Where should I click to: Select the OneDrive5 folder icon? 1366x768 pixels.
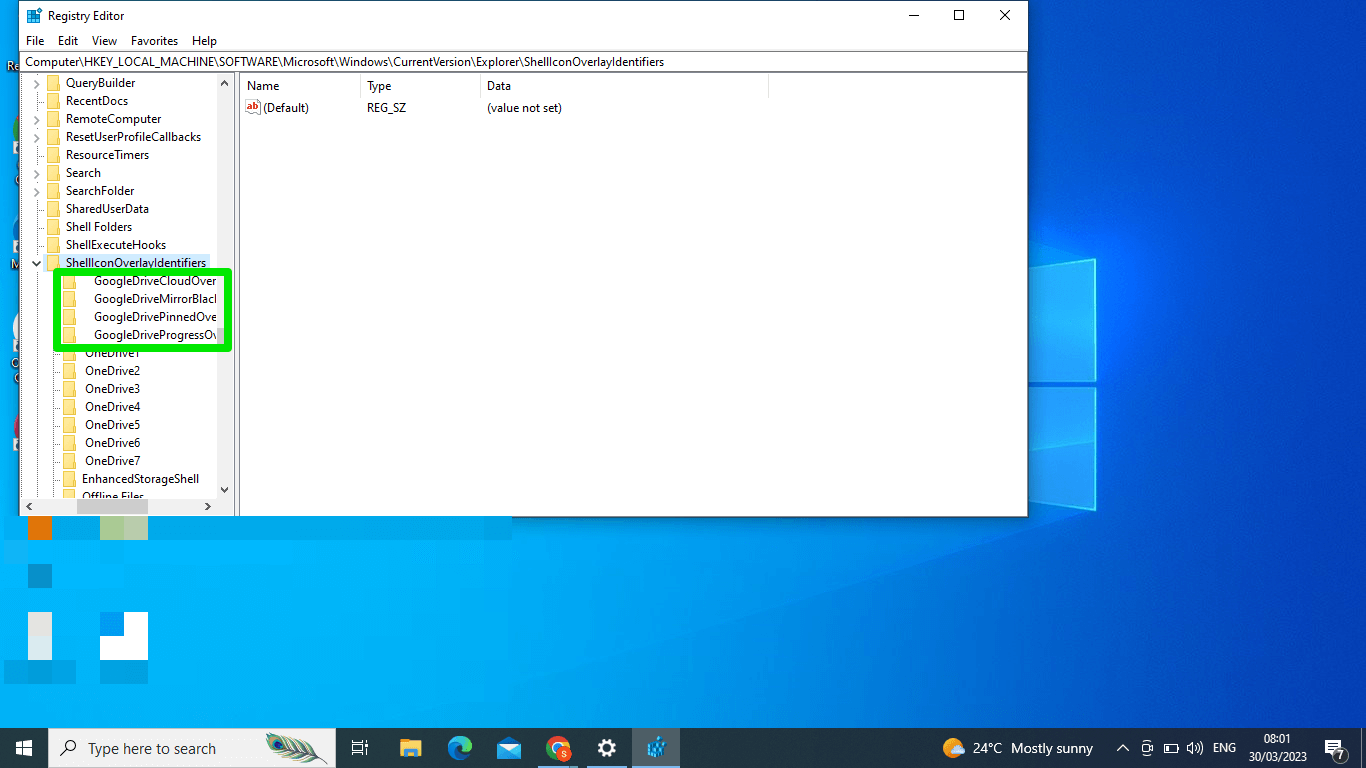[x=69, y=425]
